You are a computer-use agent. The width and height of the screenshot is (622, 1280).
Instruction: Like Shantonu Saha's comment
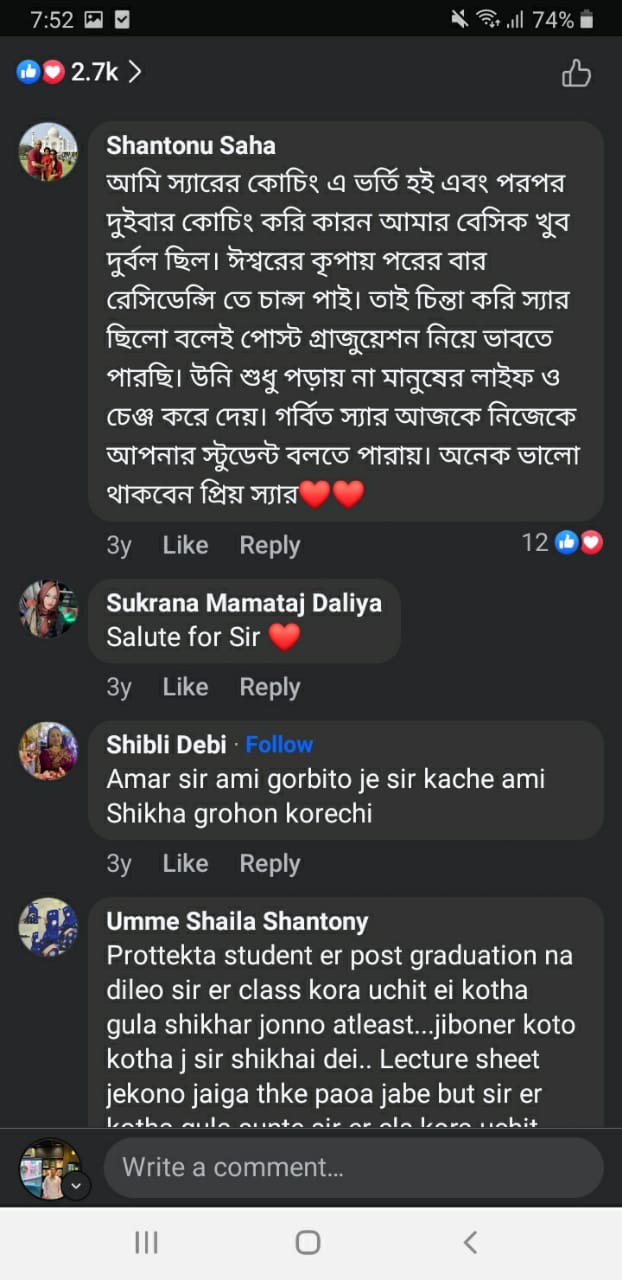tap(185, 545)
